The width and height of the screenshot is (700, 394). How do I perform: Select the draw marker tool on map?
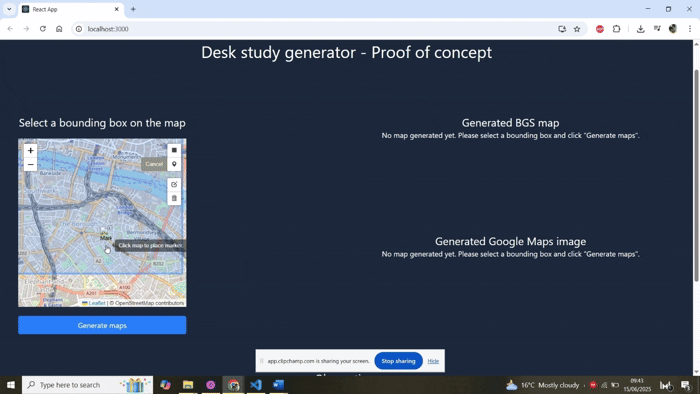[x=174, y=164]
